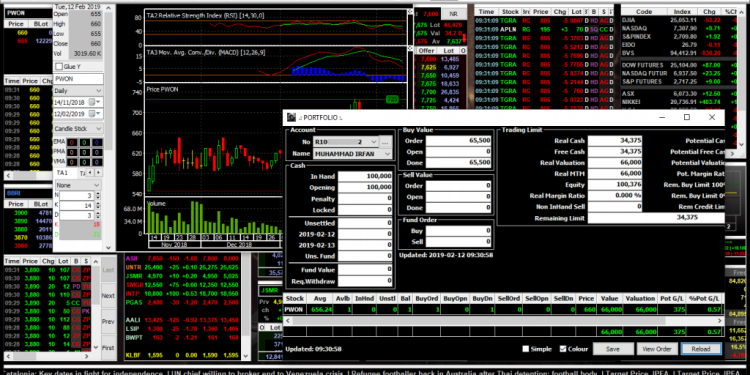Click the APLN trade row in running trades
The image size is (750, 375).
point(544,29)
